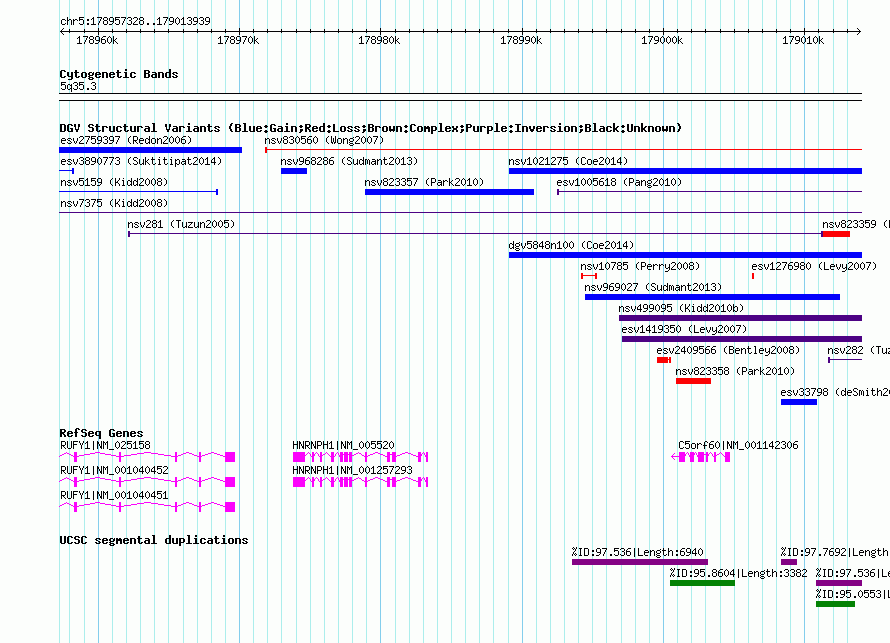Image resolution: width=890 pixels, height=643 pixels.
Task: Open the esv1005618 (Pang2010) variant label
Action: 619,182
